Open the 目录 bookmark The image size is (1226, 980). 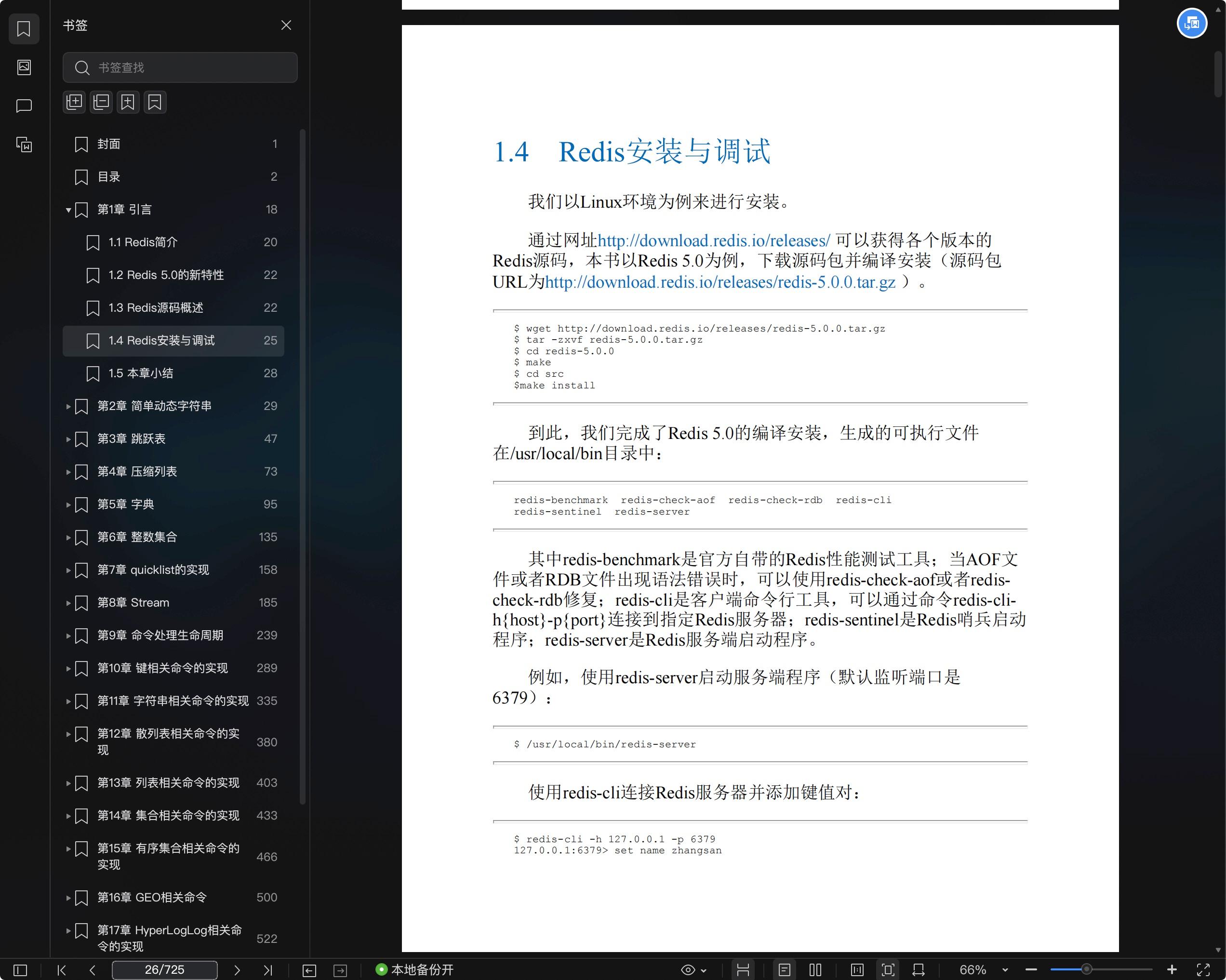173,177
